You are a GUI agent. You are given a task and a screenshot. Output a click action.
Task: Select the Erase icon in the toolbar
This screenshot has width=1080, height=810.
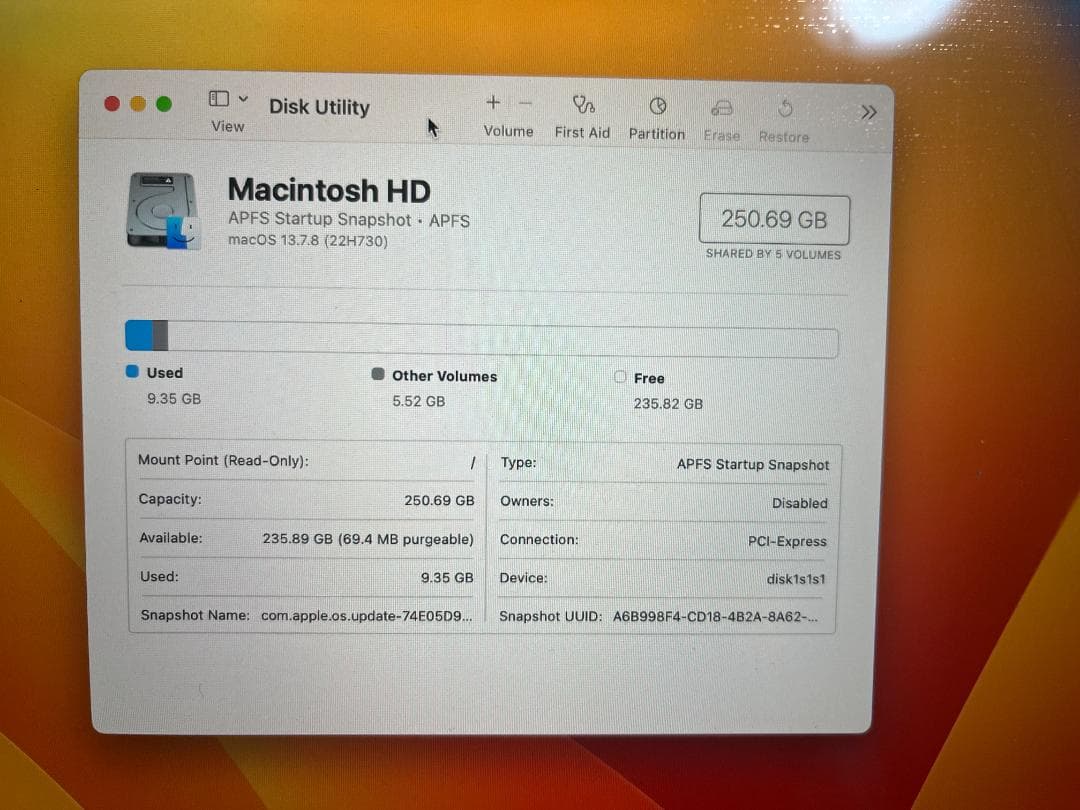click(x=722, y=107)
